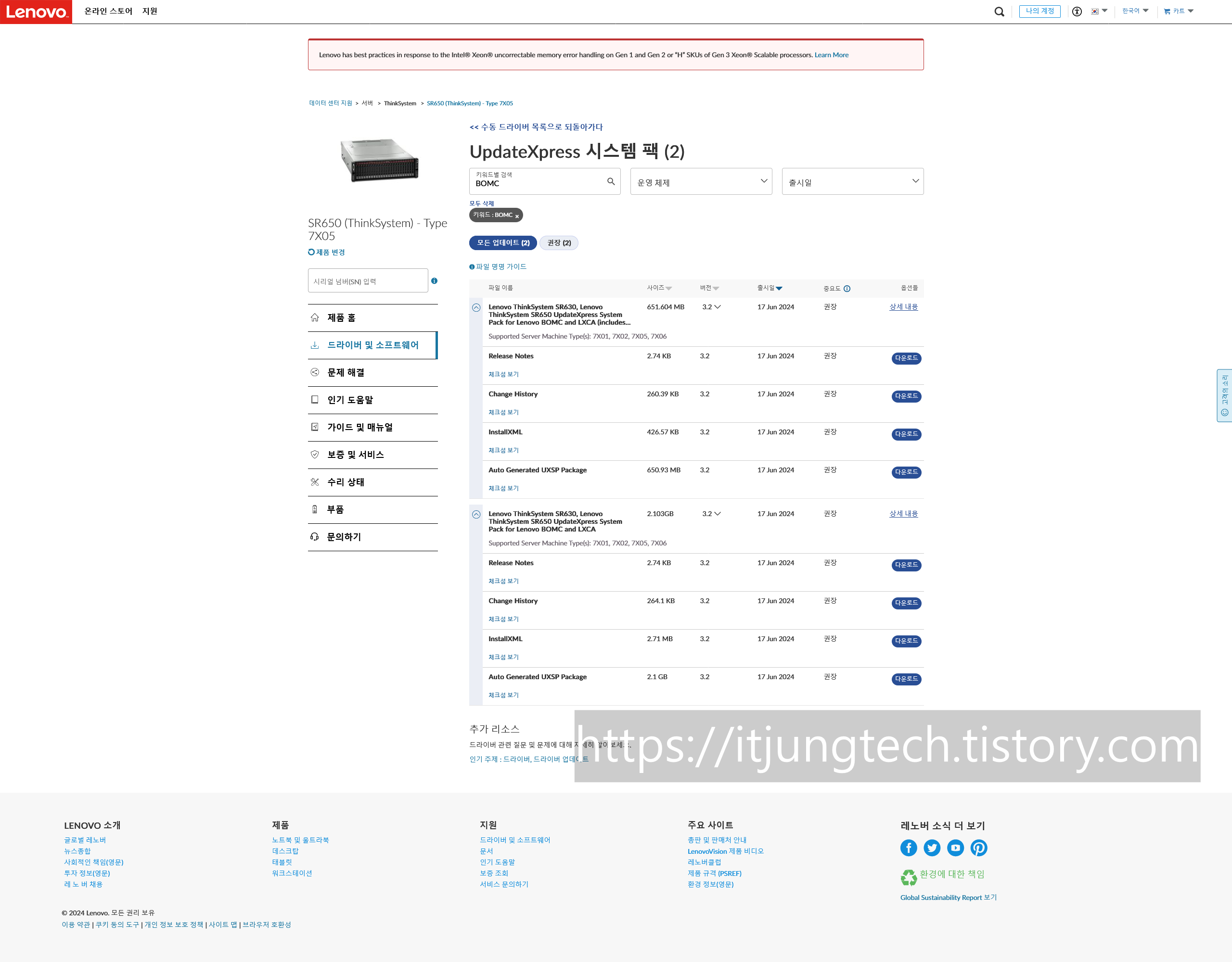
Task: Remove the 키워드 : BOMC filter chip
Action: tap(517, 216)
